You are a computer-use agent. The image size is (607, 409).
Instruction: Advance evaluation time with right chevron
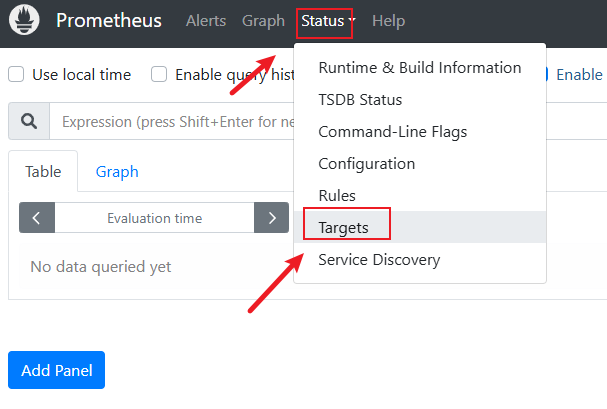click(x=272, y=217)
